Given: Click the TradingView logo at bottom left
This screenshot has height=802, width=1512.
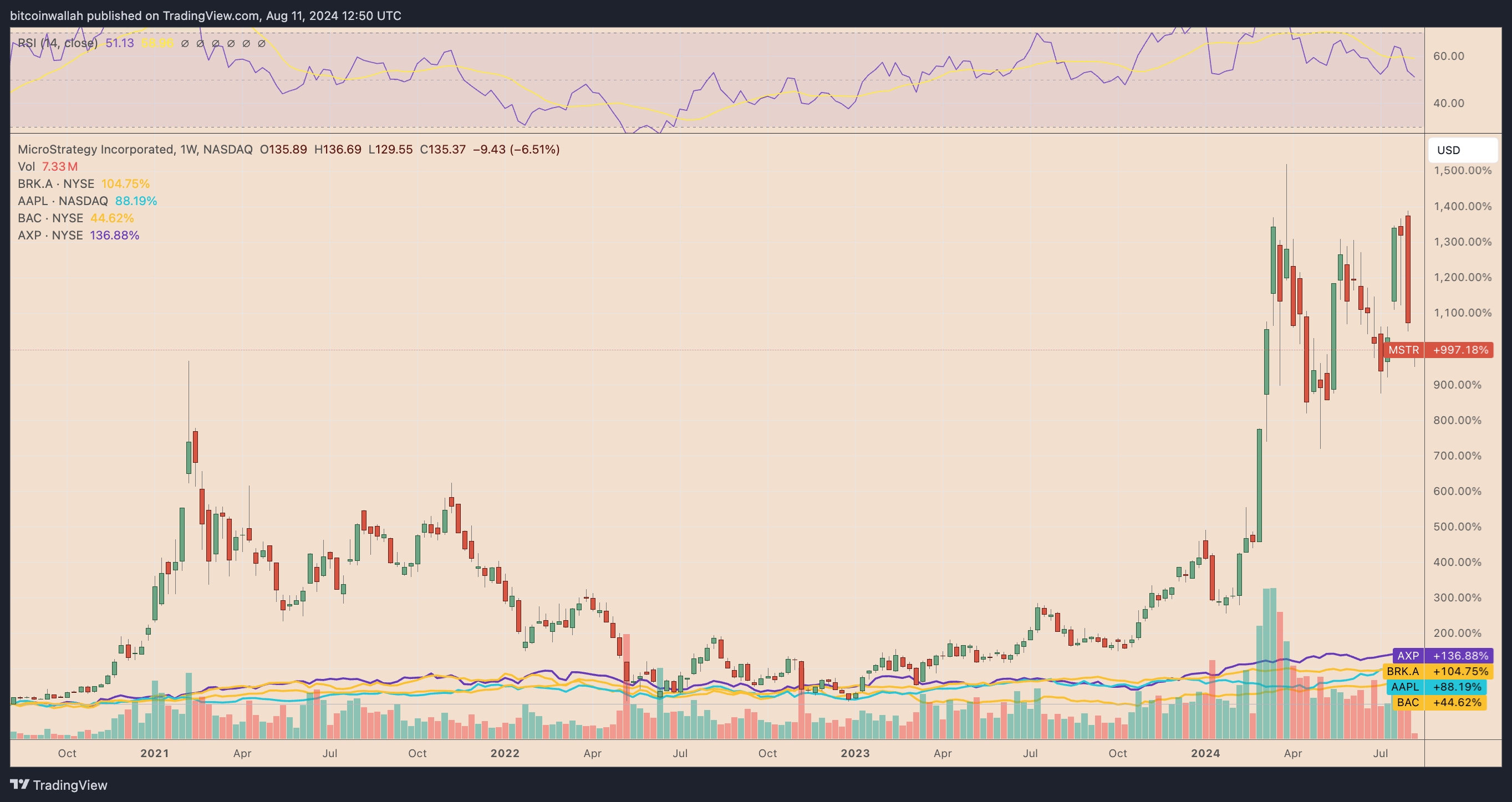Looking at the screenshot, I should click(x=59, y=785).
